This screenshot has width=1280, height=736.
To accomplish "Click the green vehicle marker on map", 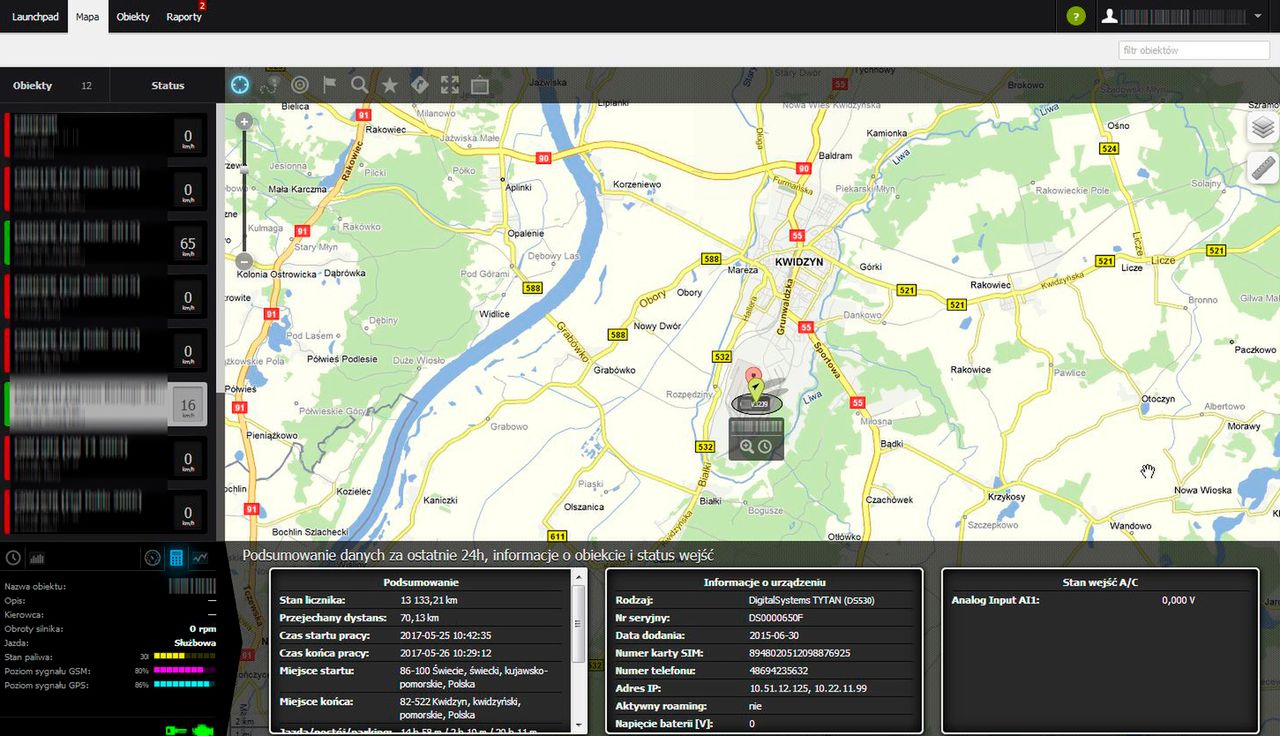I will click(755, 389).
